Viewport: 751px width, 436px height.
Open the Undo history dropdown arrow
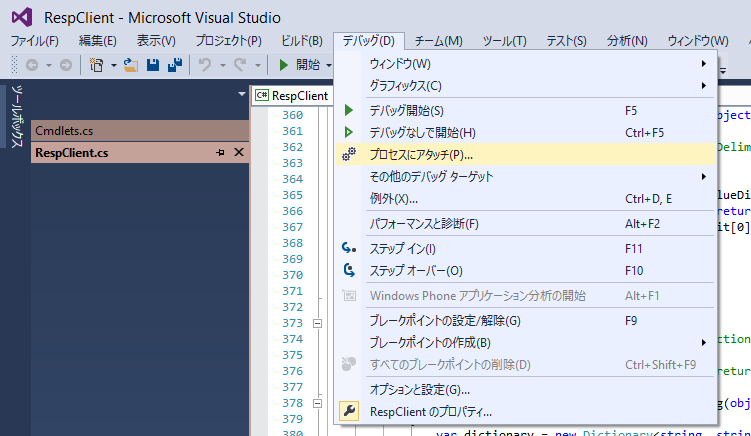tap(223, 65)
